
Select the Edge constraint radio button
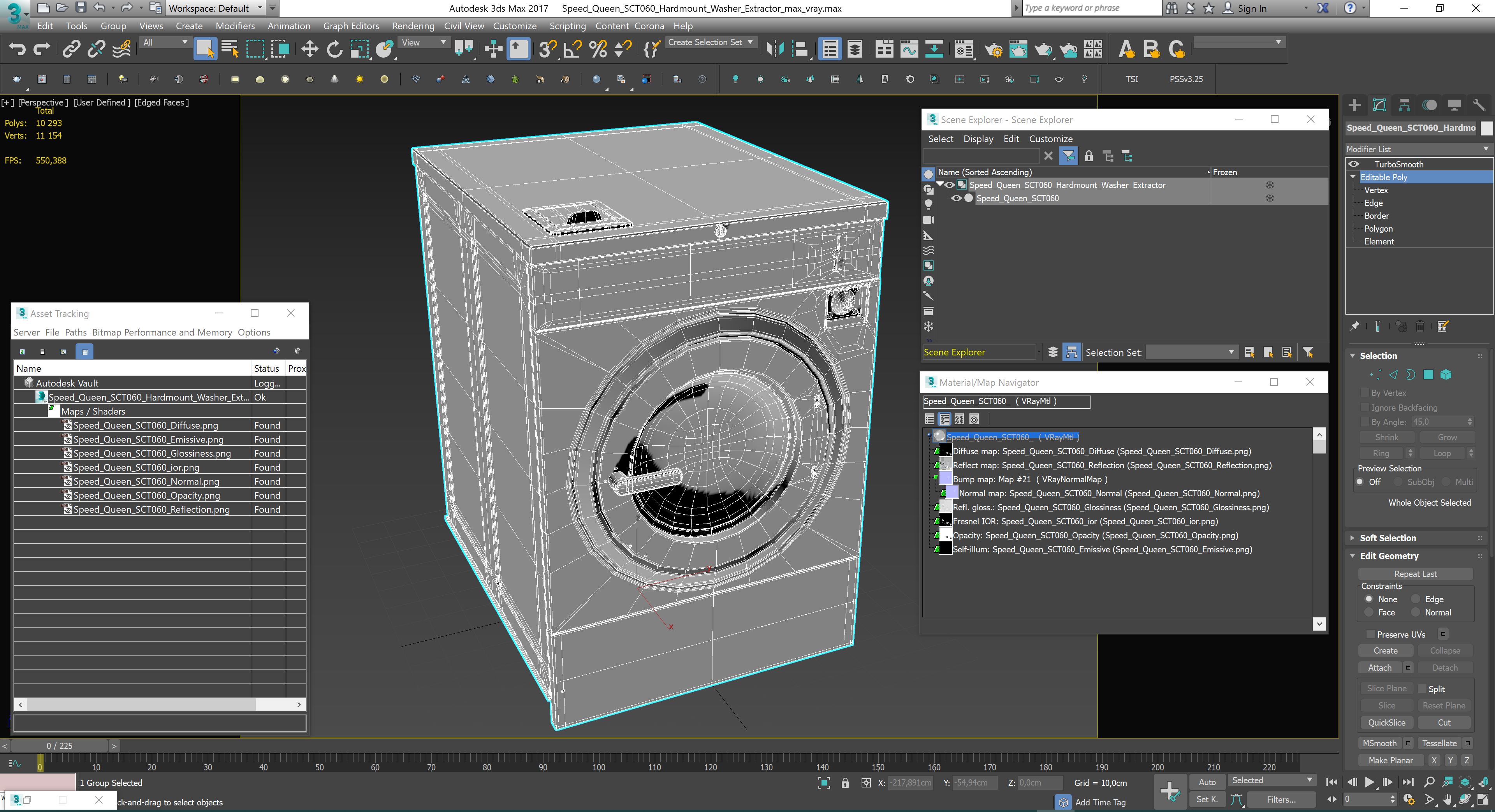[1416, 599]
